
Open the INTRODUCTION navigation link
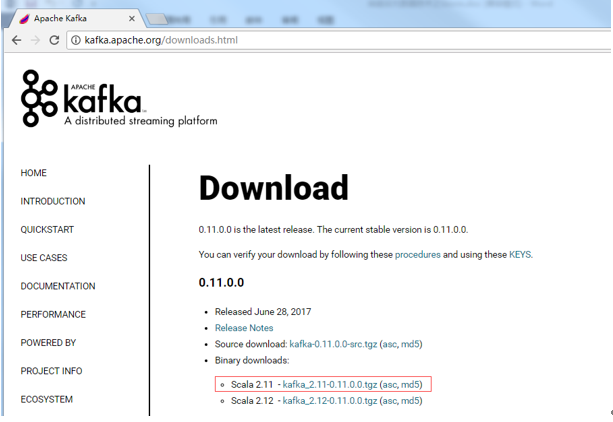53,201
